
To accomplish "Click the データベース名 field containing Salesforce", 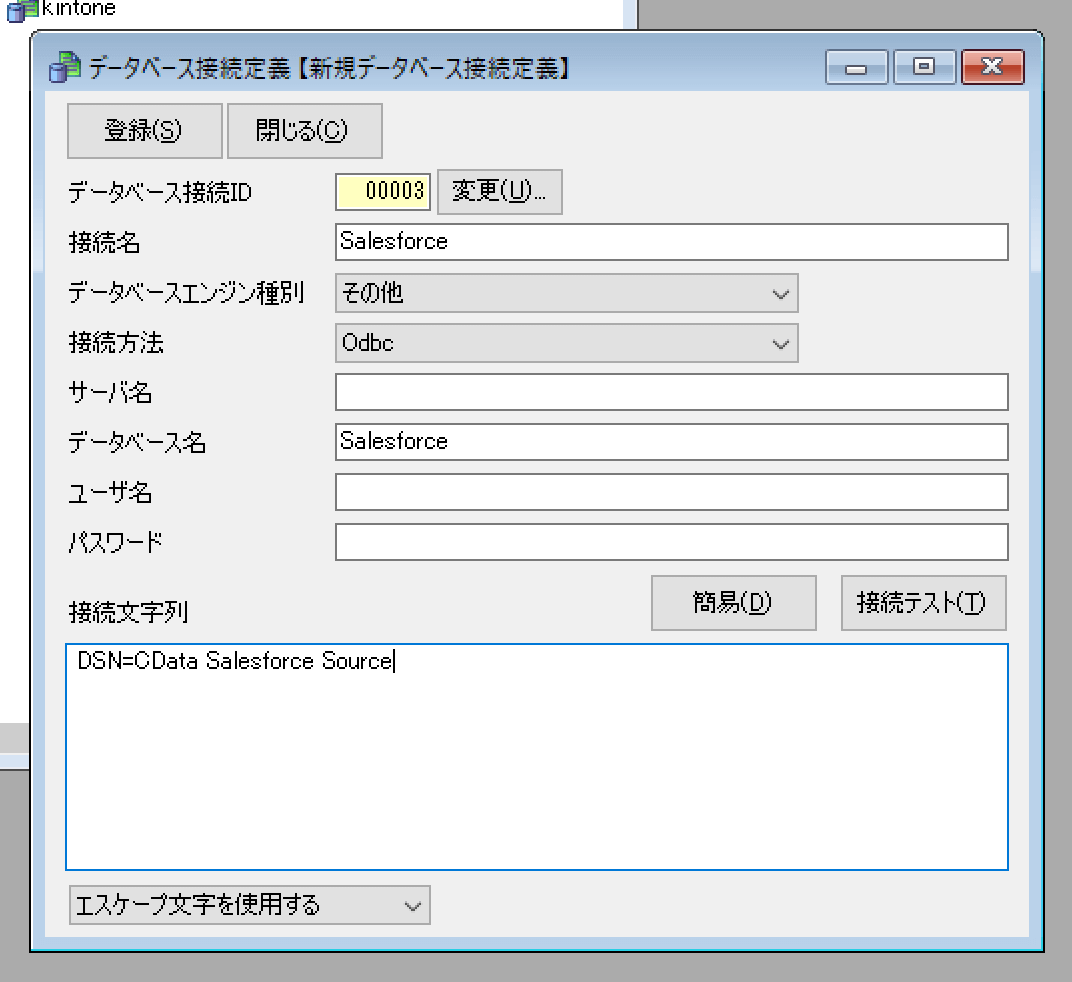I will tap(671, 442).
